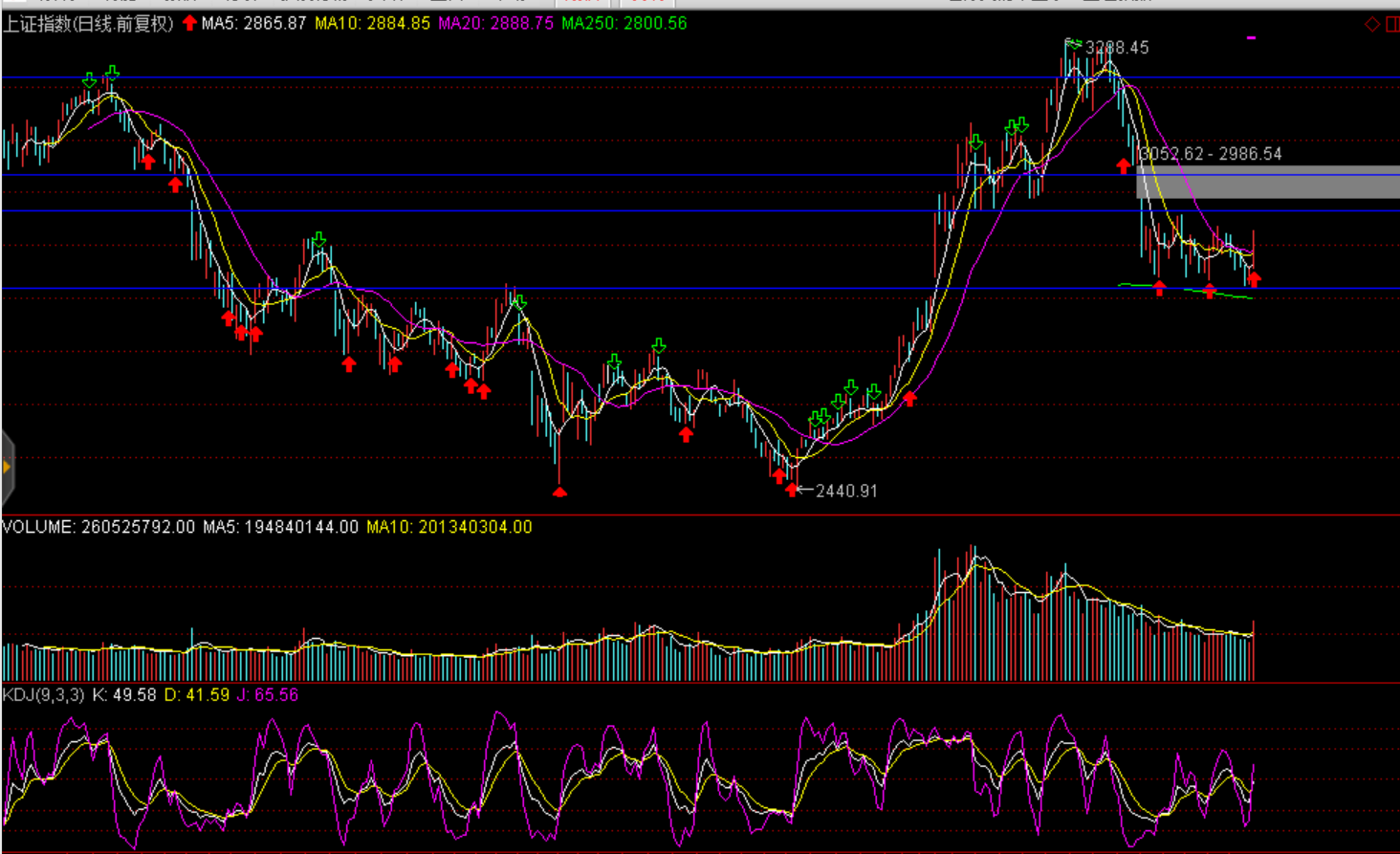Open the VOLUME indicator label
Image resolution: width=1400 pixels, height=854 pixels.
click(98, 527)
